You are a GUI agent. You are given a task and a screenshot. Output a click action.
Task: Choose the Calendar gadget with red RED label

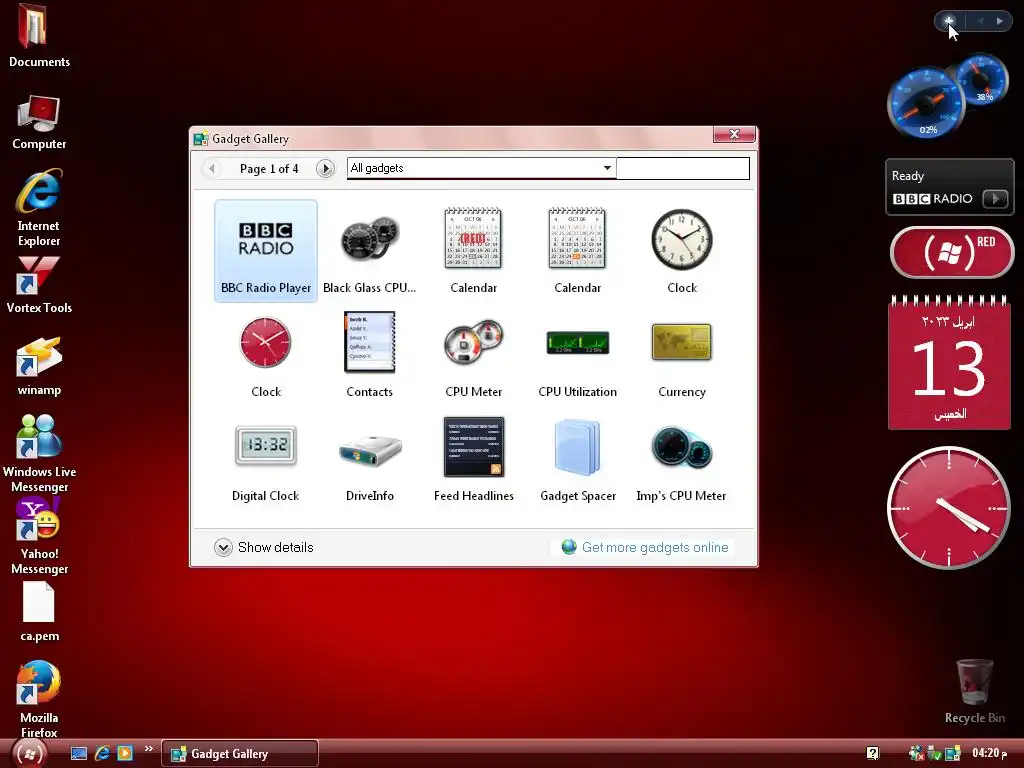point(473,251)
